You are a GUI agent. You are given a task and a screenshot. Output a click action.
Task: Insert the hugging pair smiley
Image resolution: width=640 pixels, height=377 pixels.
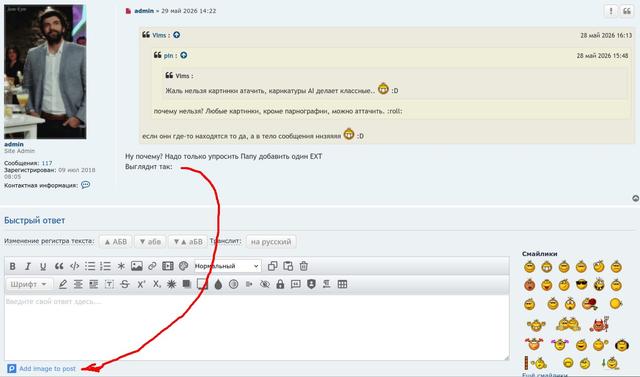pos(568,324)
